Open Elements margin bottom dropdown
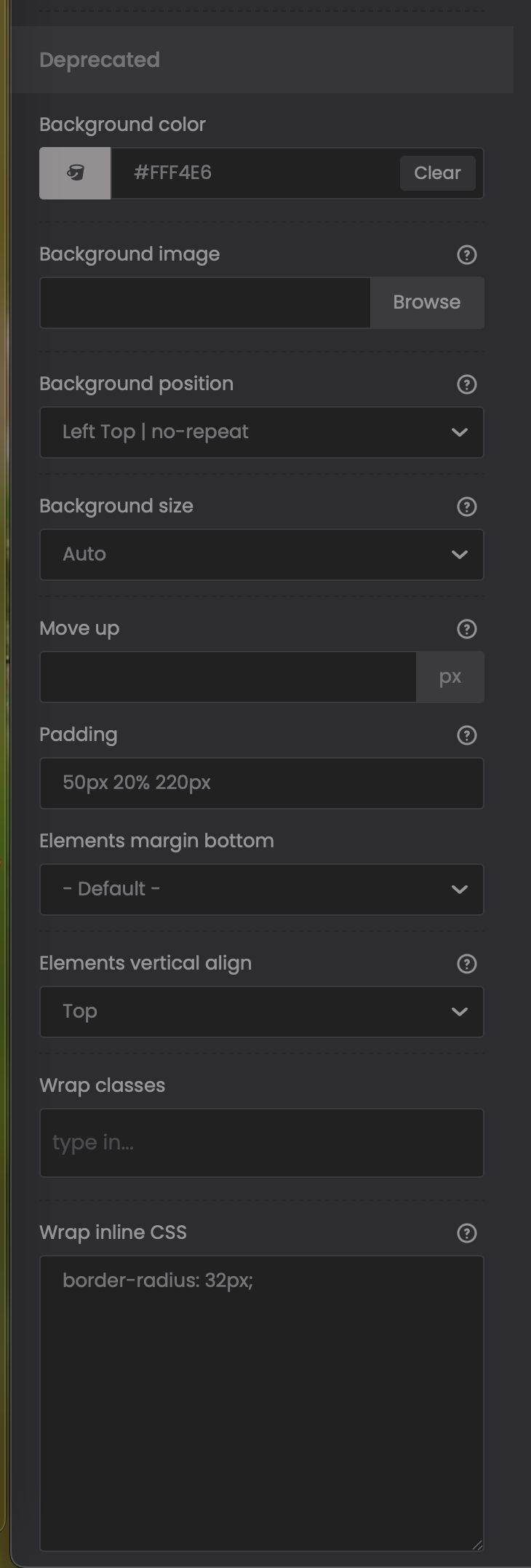531x1568 pixels. point(262,890)
